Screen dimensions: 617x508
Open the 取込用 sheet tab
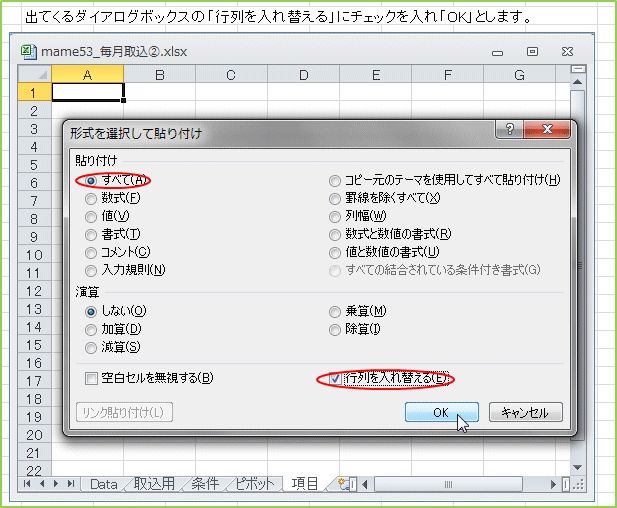coord(154,484)
